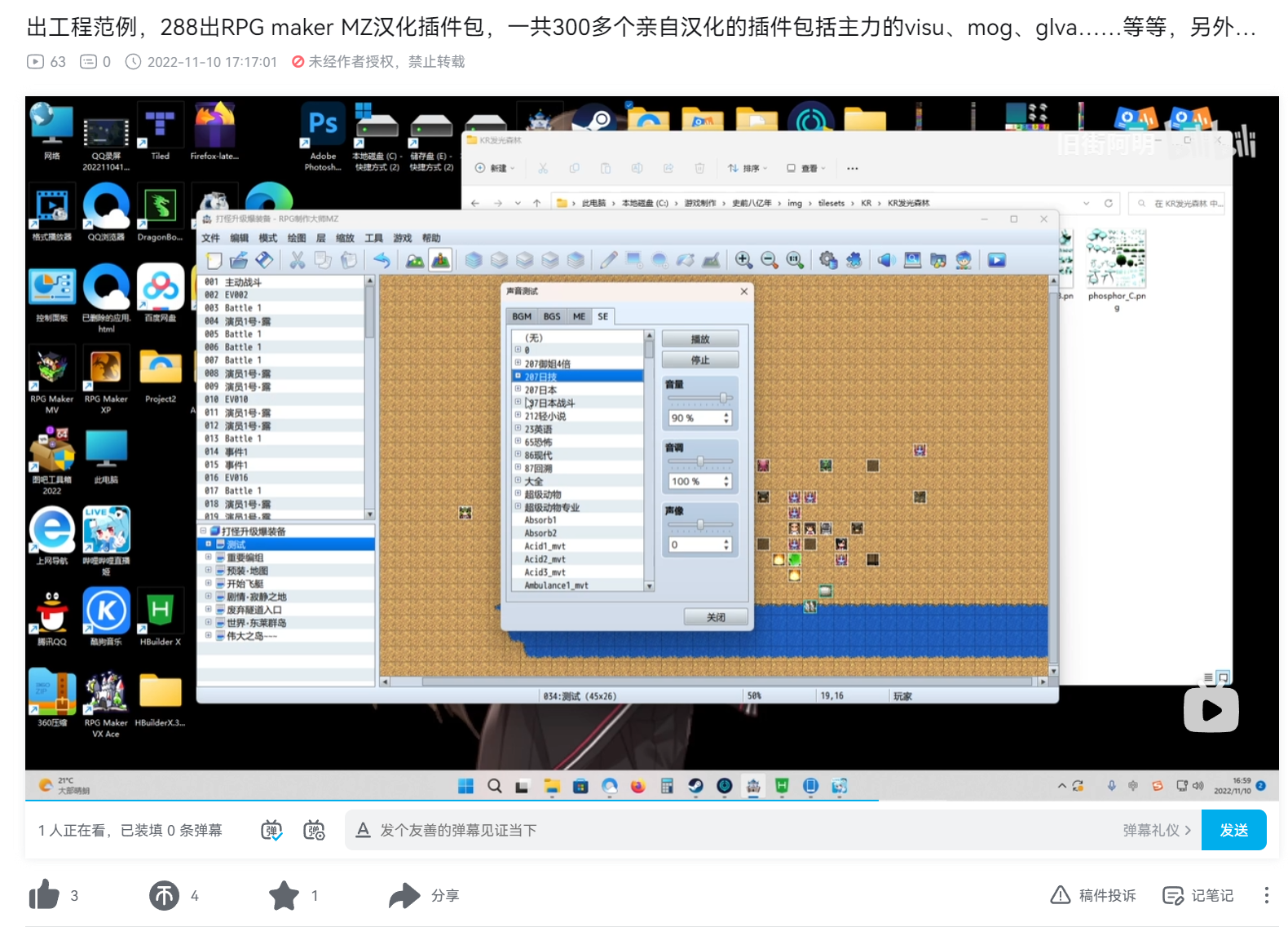Click the large video play button overlay
The image size is (1288, 931).
(1211, 710)
